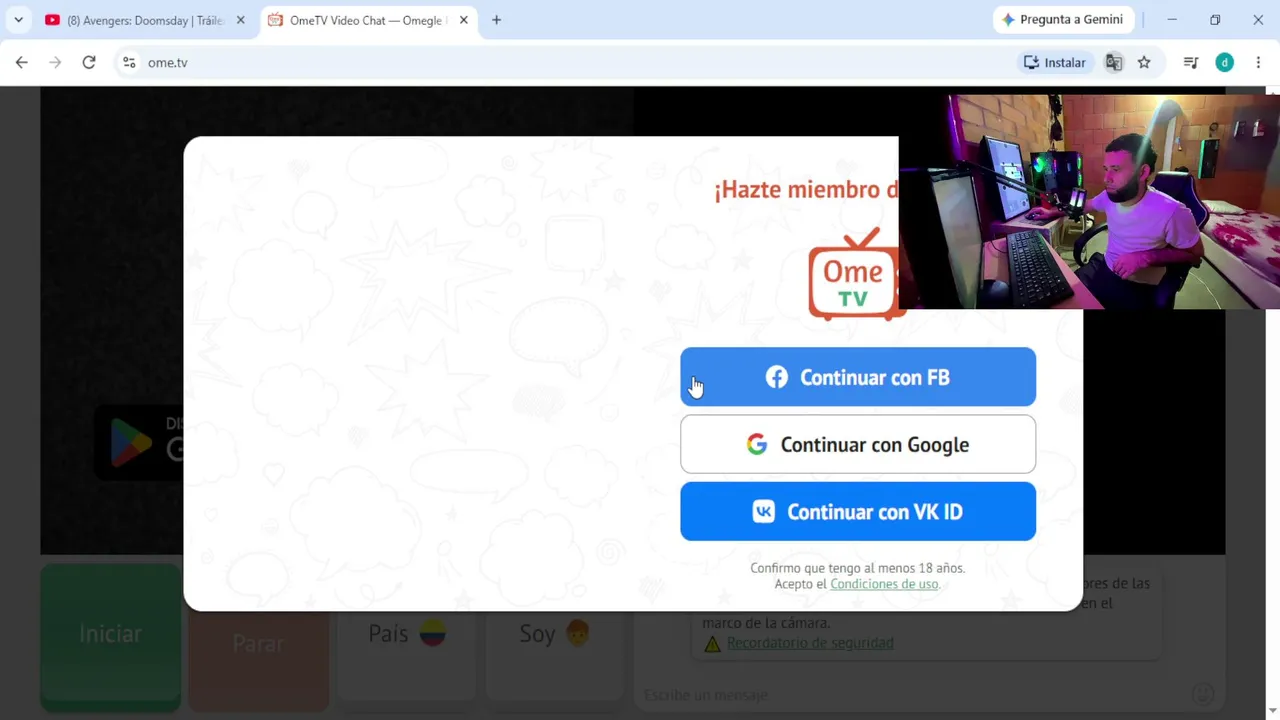This screenshot has height=720, width=1280.
Task: Click the Parar button
Action: coord(258,643)
